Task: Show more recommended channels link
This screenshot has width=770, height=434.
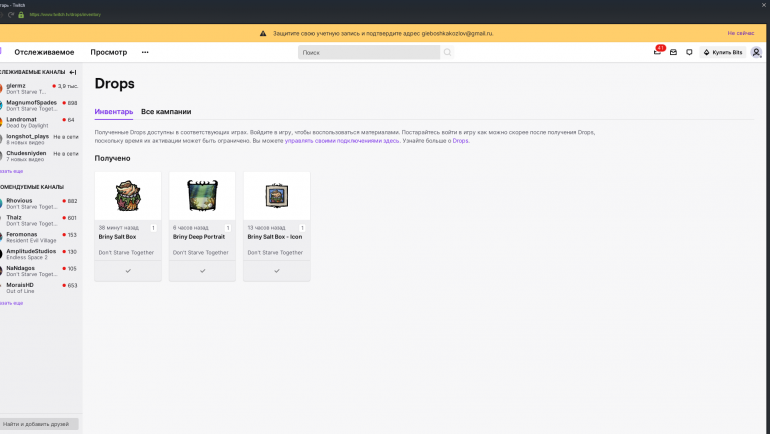Action: (11, 303)
